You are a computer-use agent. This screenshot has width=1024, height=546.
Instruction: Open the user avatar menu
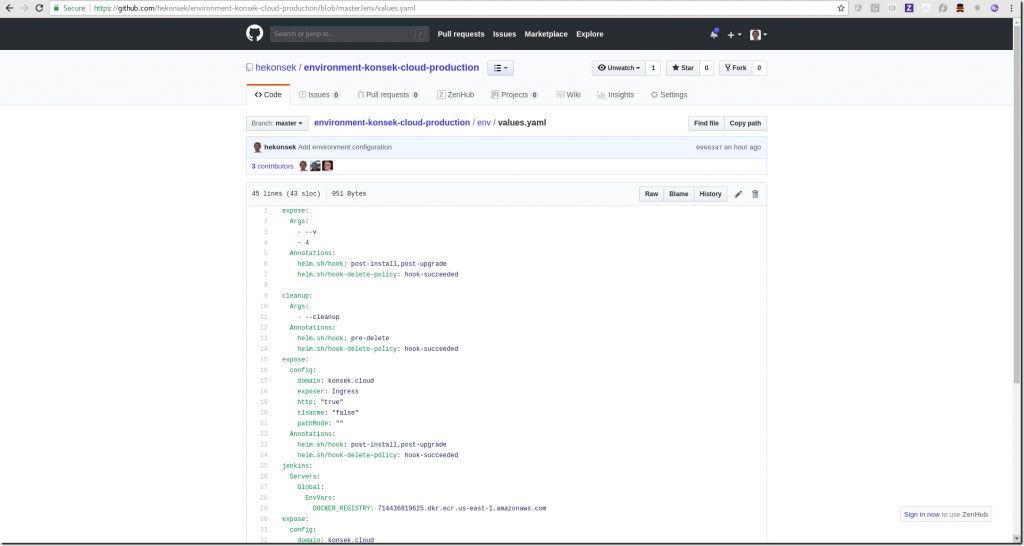pos(758,35)
